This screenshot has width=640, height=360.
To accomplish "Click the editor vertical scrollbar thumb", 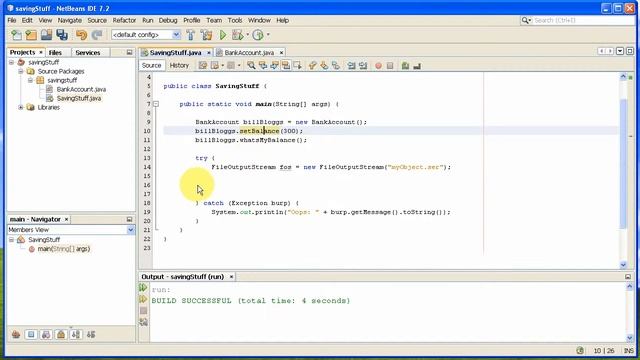I will point(623,163).
